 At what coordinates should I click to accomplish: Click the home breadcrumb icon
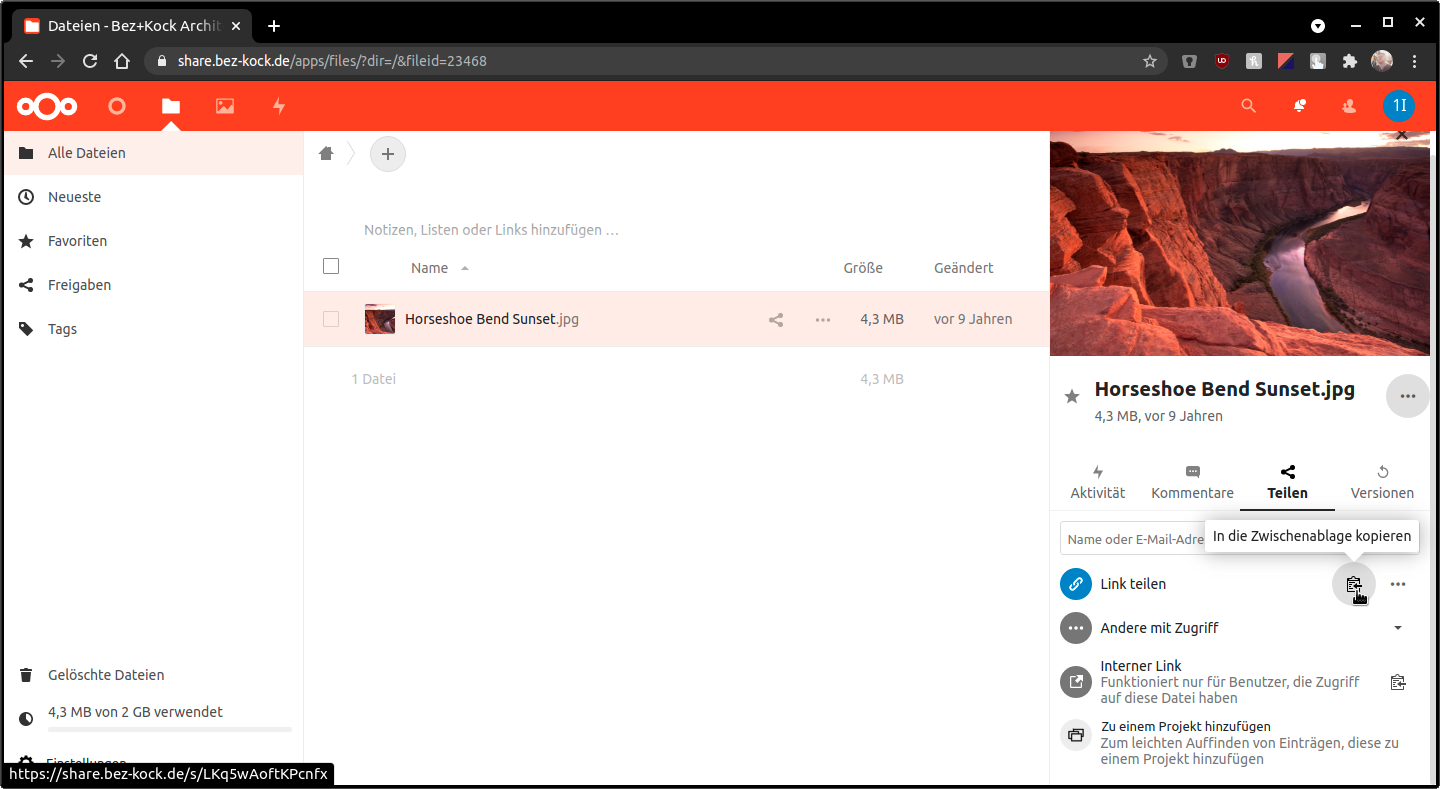tap(326, 154)
